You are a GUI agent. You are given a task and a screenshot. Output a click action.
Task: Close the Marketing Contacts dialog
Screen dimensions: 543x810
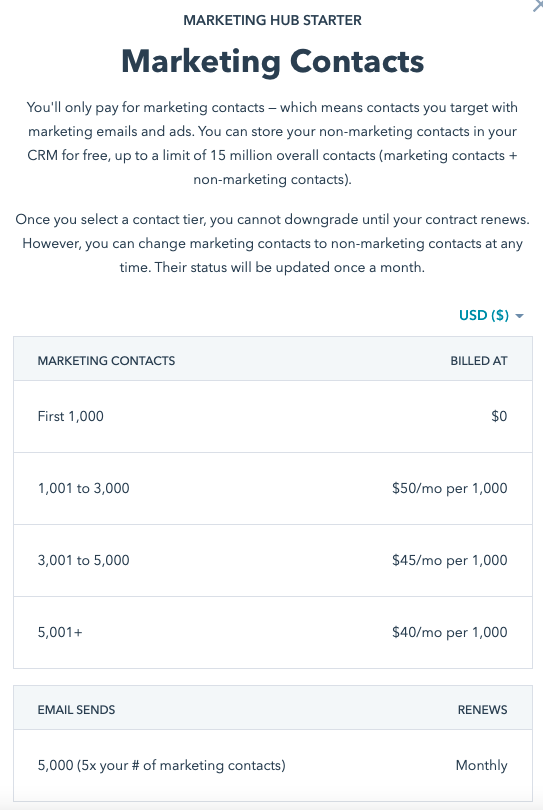click(538, 6)
